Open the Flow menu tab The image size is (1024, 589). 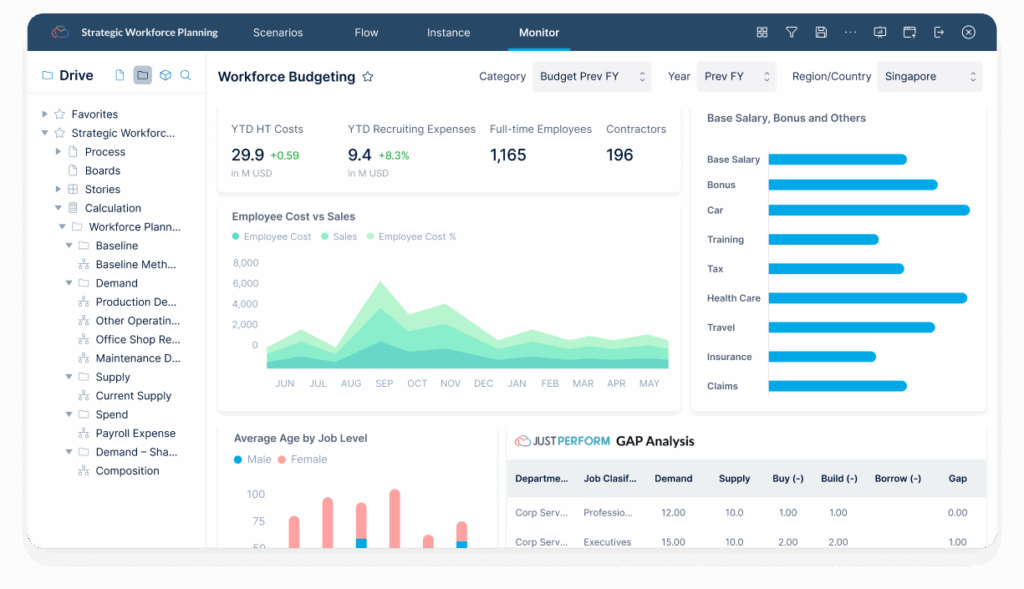[x=366, y=31]
